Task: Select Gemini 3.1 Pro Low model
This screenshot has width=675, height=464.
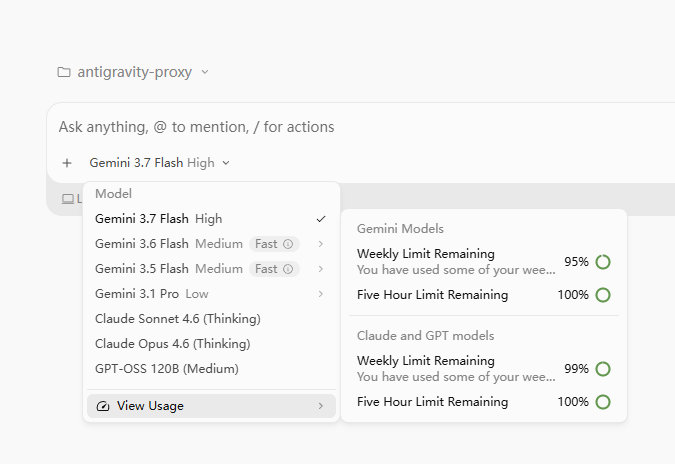Action: pos(211,294)
